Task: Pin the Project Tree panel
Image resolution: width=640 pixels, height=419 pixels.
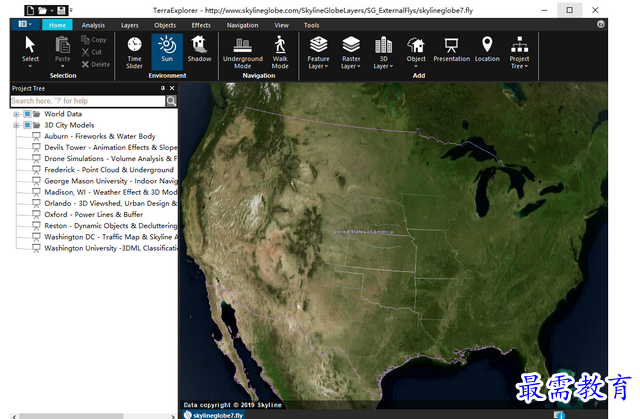Action: pos(163,88)
